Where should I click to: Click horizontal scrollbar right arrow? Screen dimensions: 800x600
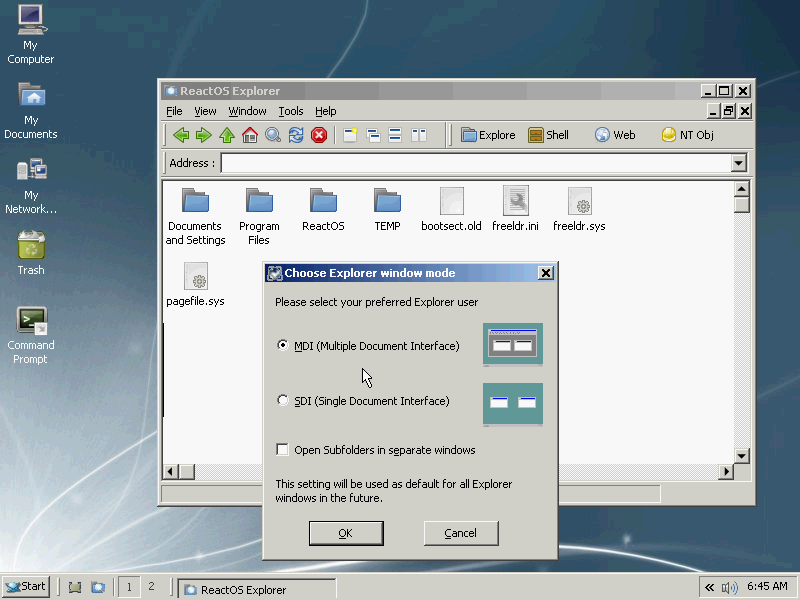726,472
